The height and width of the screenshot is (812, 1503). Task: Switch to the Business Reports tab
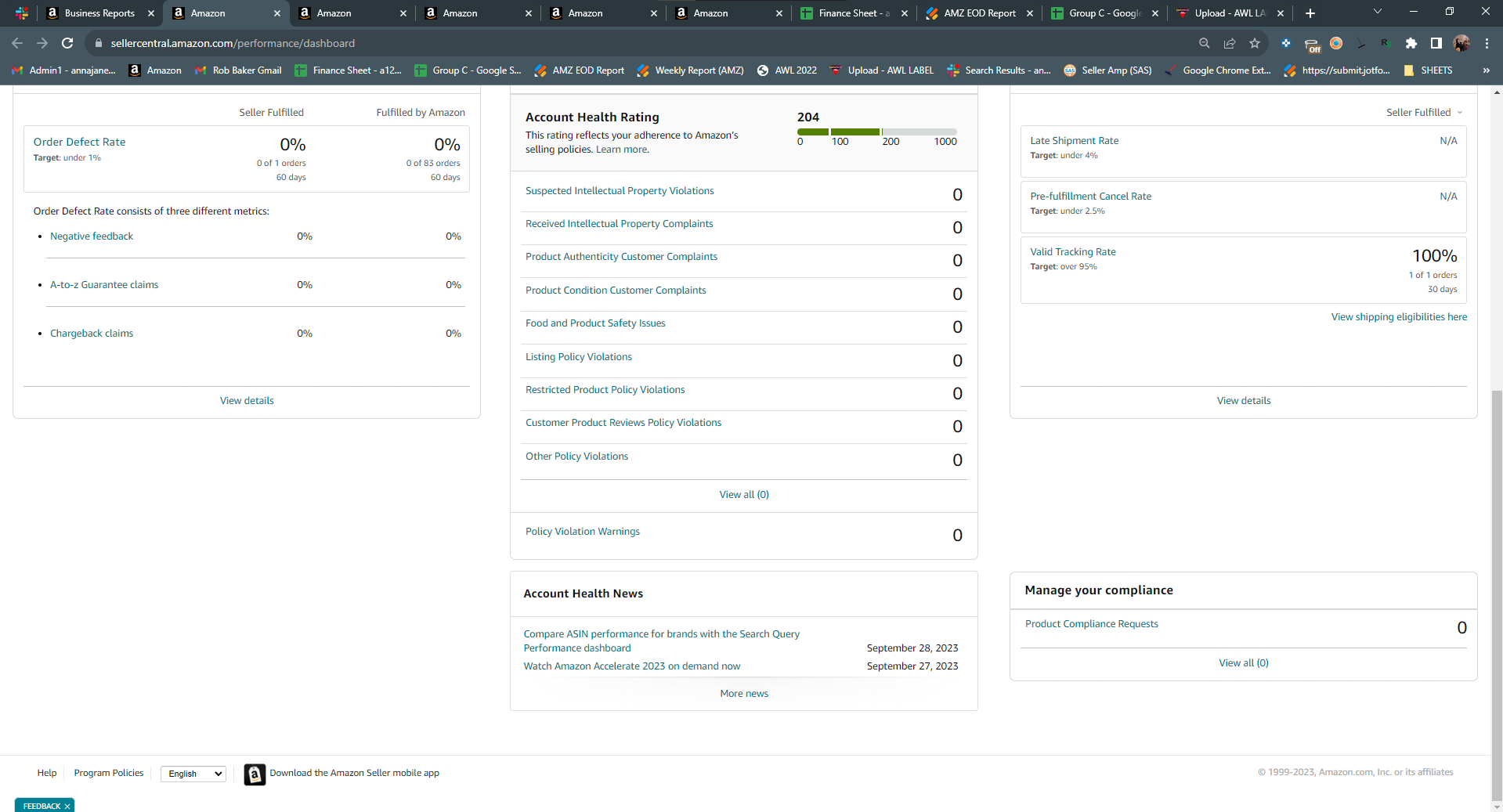(99, 13)
